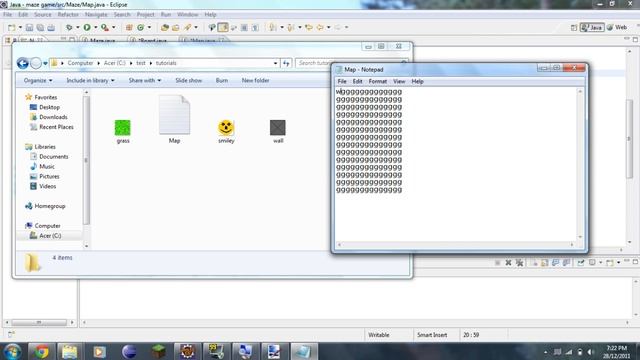The height and width of the screenshot is (360, 640).
Task: Open Chrome from taskbar
Action: pyautogui.click(x=41, y=351)
